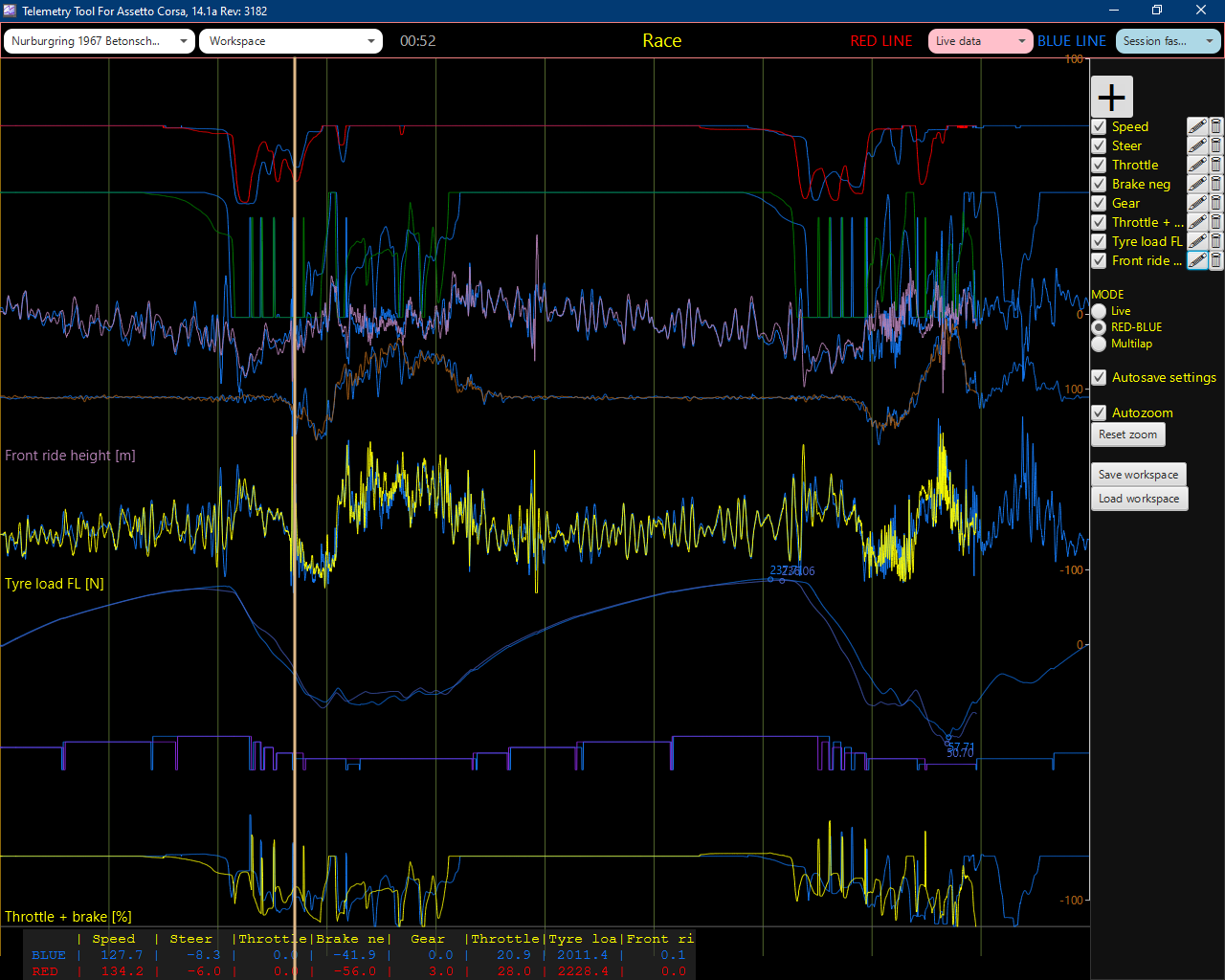
Task: Edit the Throttle + brake channel pencil icon
Action: click(1197, 222)
